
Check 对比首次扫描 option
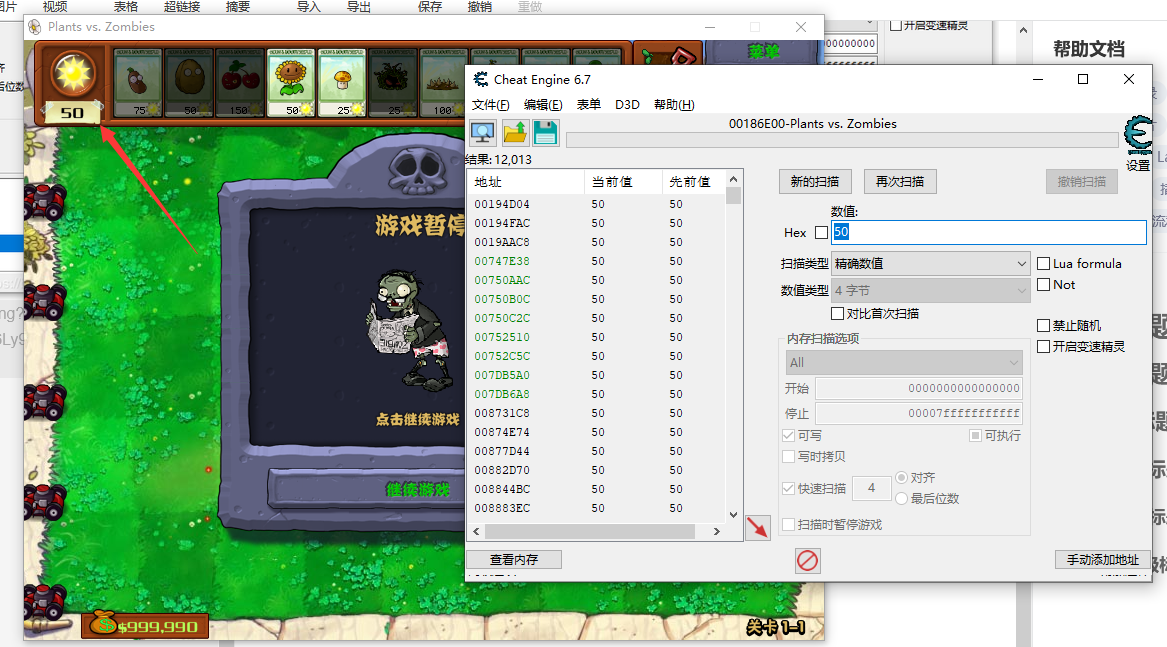[x=837, y=313]
